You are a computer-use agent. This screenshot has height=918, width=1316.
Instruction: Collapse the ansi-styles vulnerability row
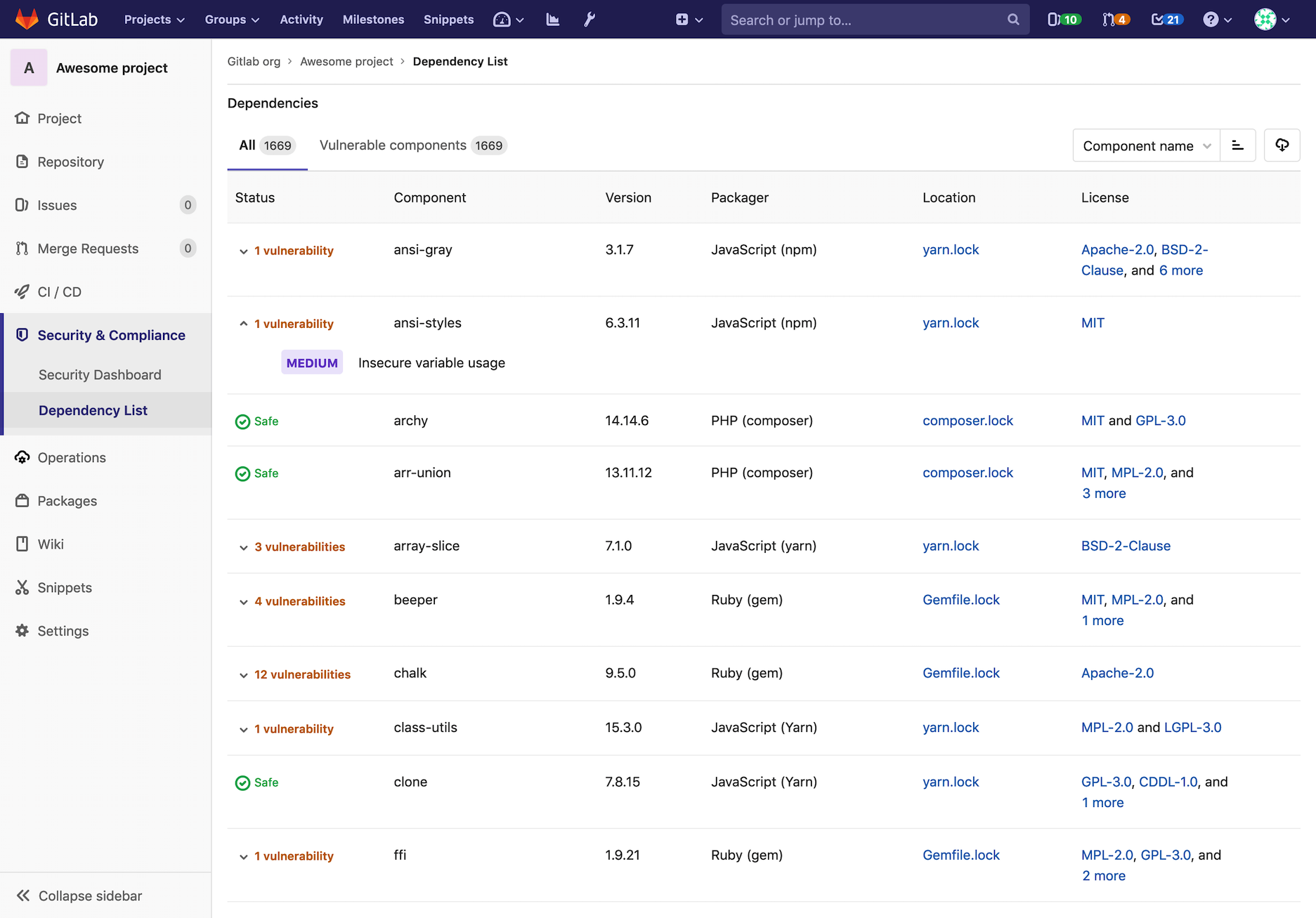pos(244,324)
